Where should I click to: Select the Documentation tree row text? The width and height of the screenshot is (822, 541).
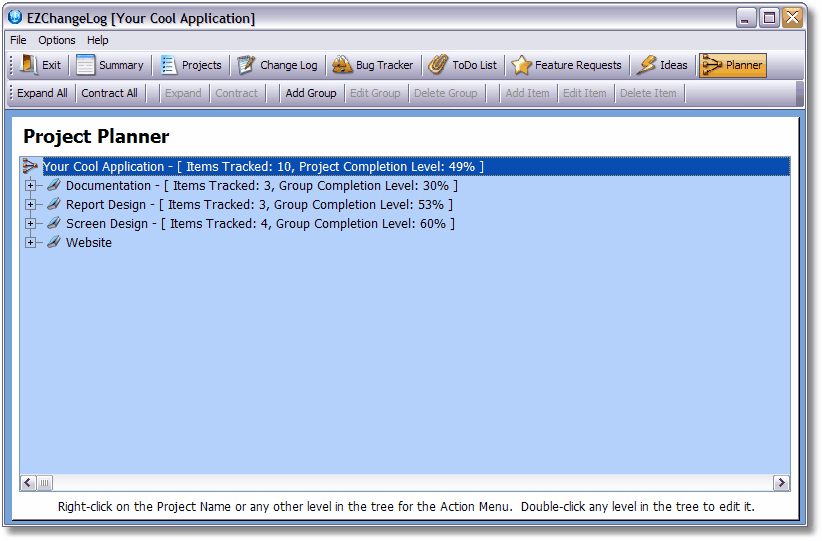[x=262, y=186]
